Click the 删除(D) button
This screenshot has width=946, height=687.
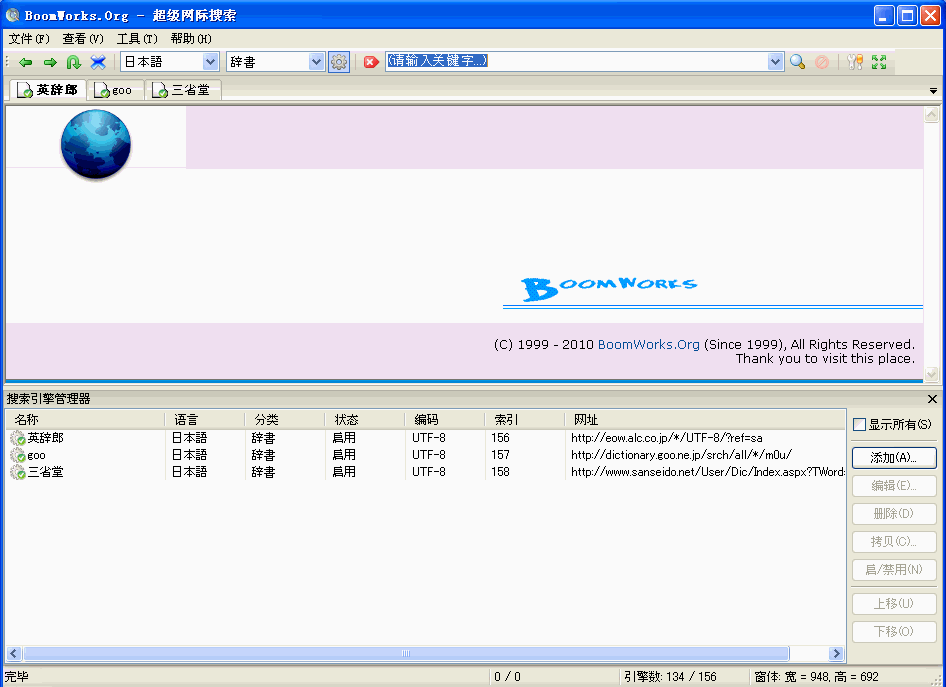(894, 514)
